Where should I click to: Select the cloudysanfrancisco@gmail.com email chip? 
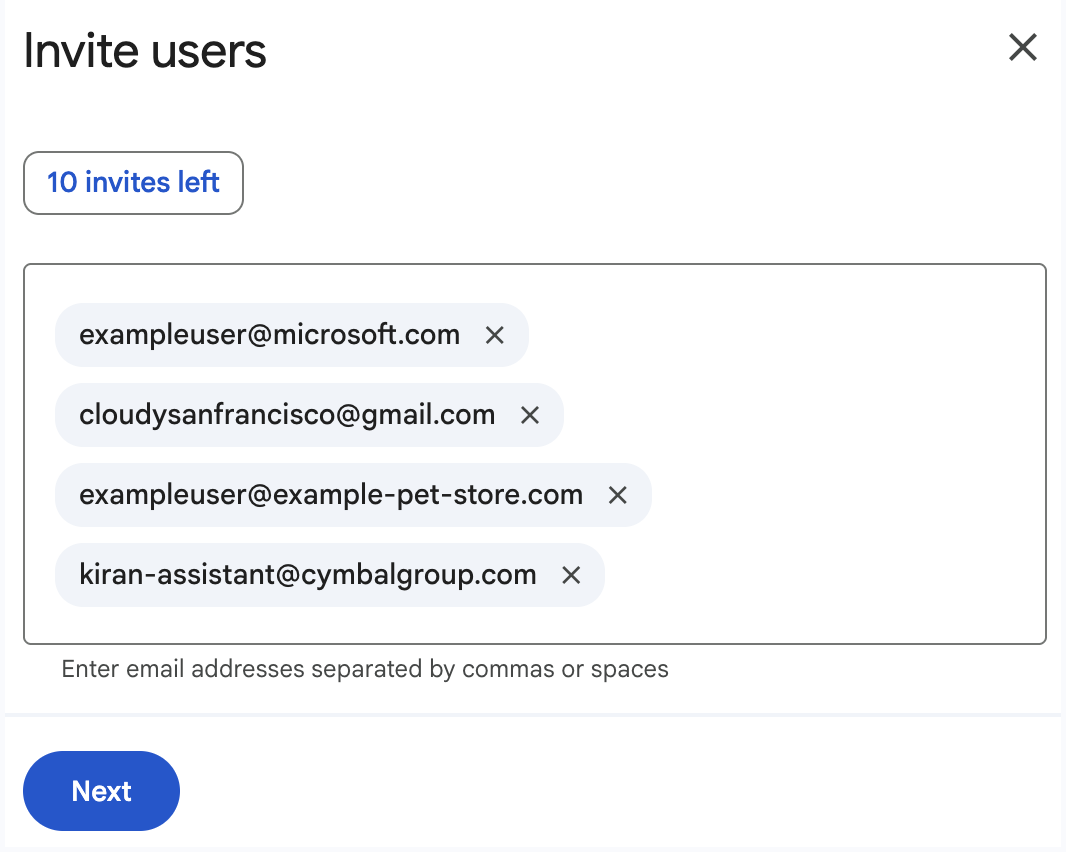[x=287, y=415]
